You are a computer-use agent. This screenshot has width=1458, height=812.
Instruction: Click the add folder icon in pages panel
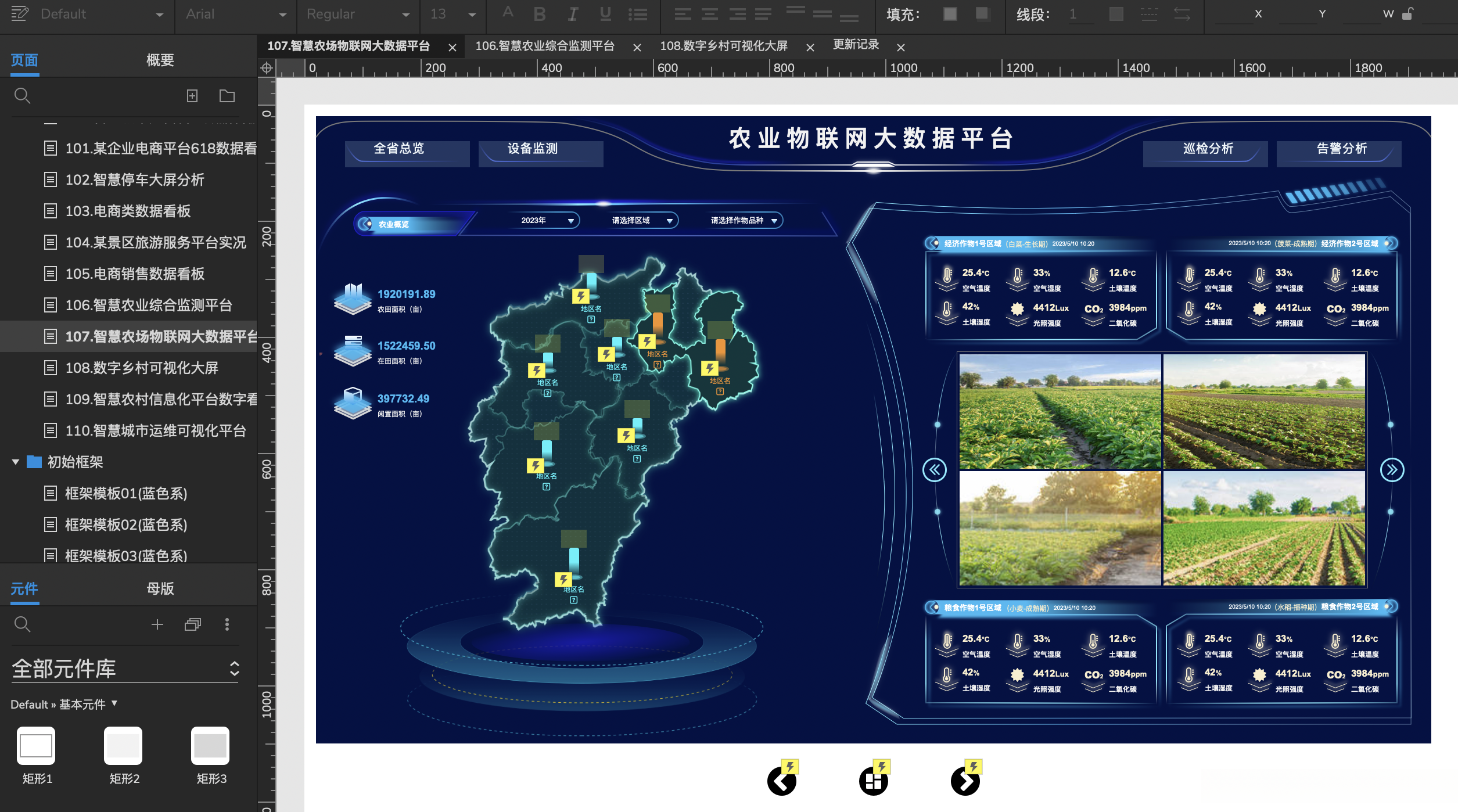click(x=227, y=96)
